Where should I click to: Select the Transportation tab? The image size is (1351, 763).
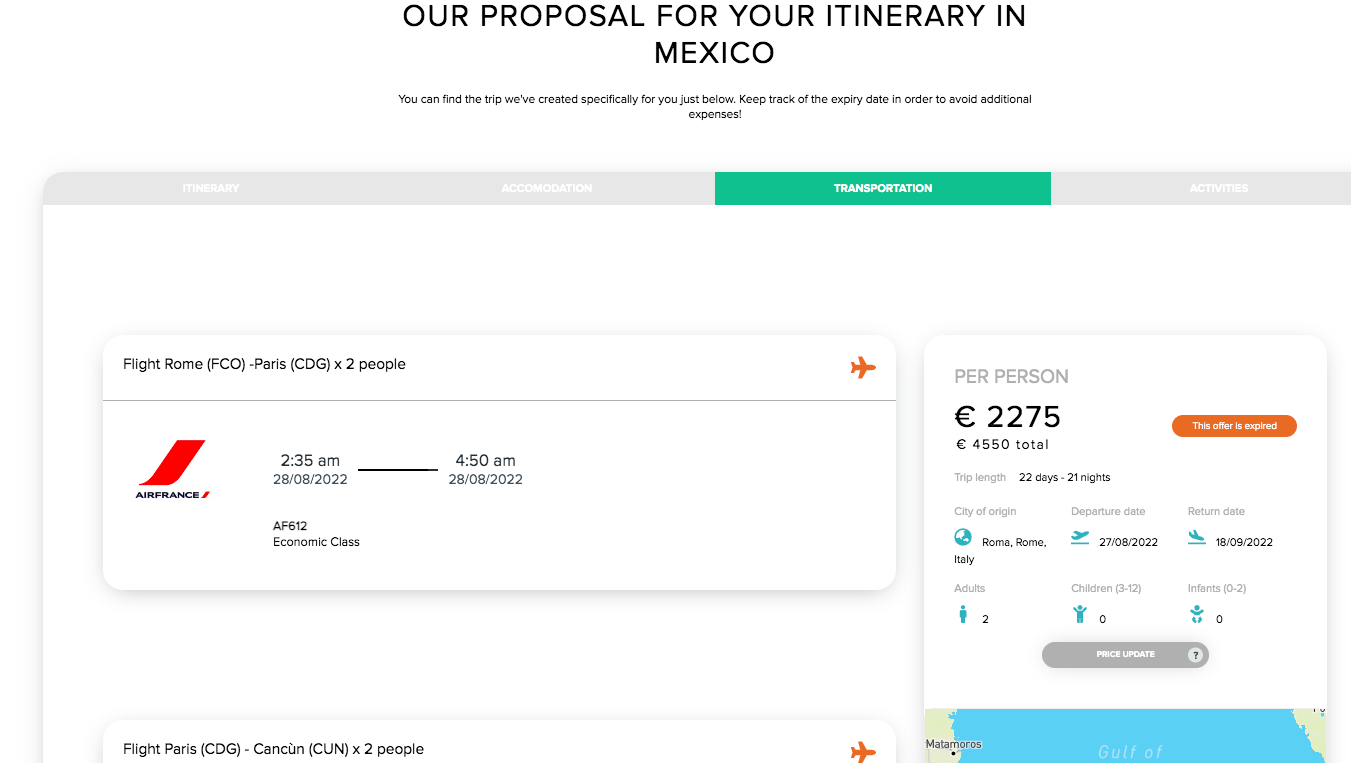click(883, 188)
